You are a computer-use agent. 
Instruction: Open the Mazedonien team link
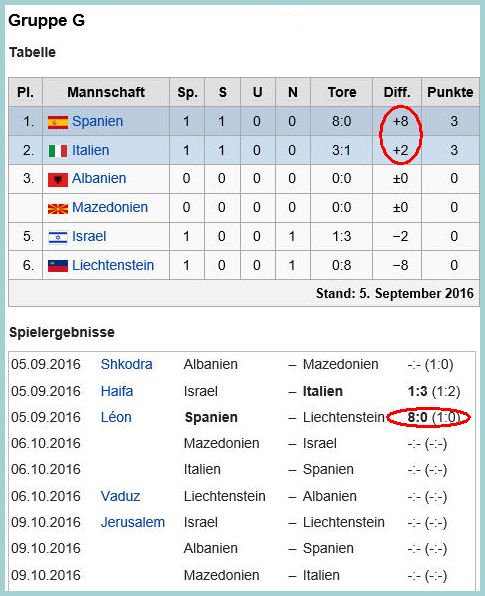click(110, 207)
